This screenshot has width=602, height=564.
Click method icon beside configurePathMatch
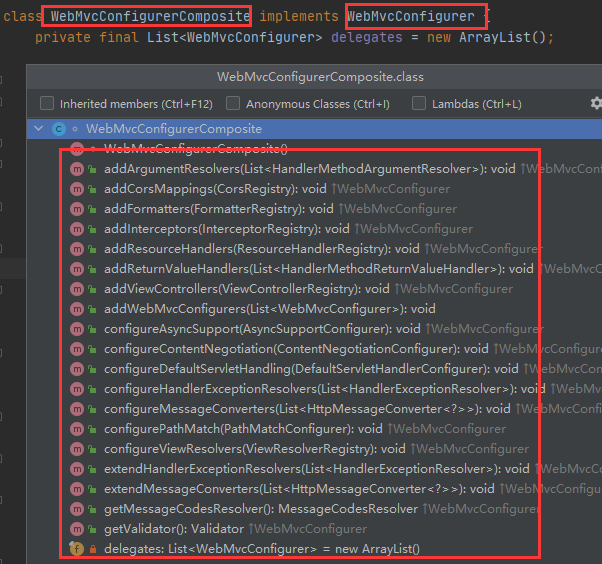click(x=77, y=428)
